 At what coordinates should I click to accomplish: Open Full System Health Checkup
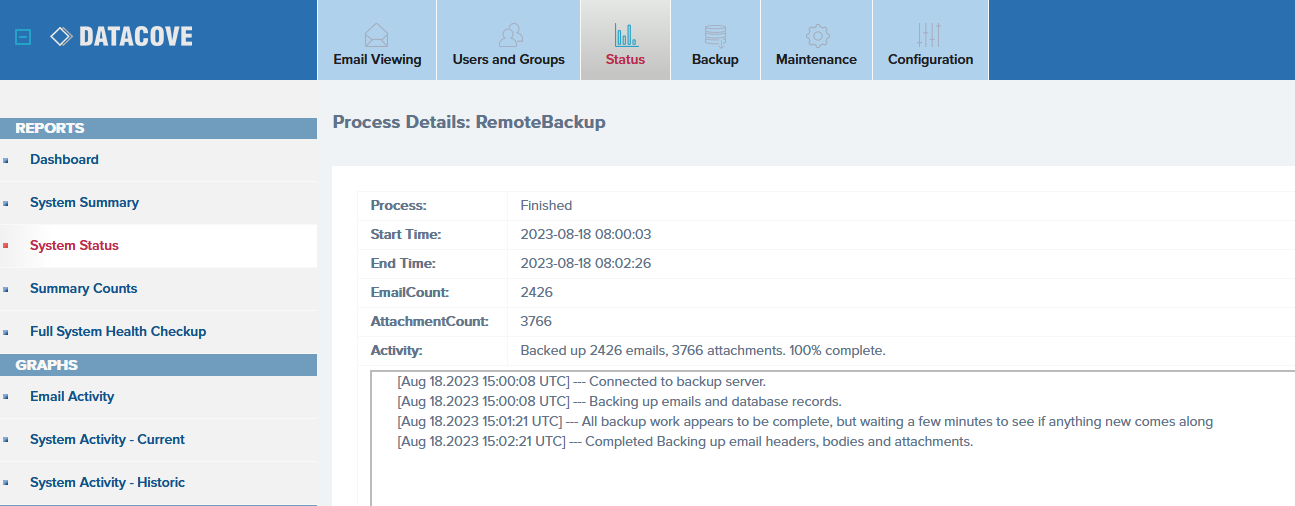pos(118,331)
